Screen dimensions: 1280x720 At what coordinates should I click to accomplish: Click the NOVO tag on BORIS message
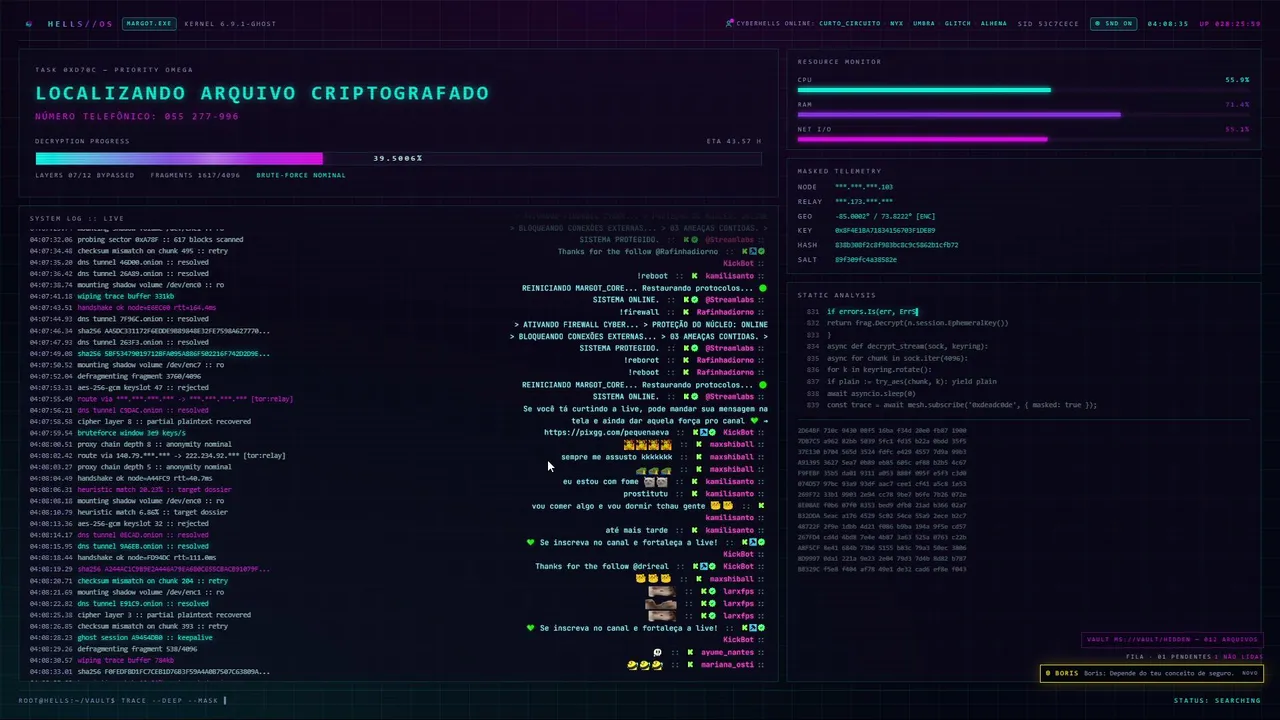pos(1250,673)
